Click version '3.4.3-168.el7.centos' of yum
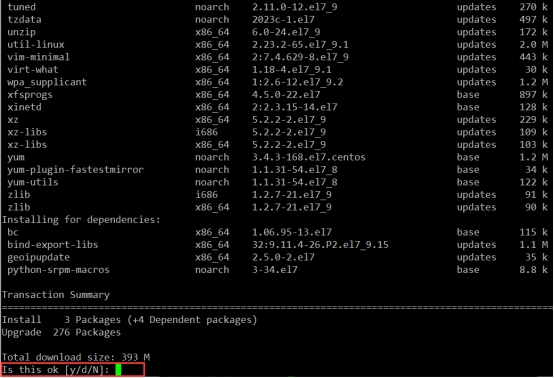This screenshot has height=378, width=554. (x=309, y=157)
